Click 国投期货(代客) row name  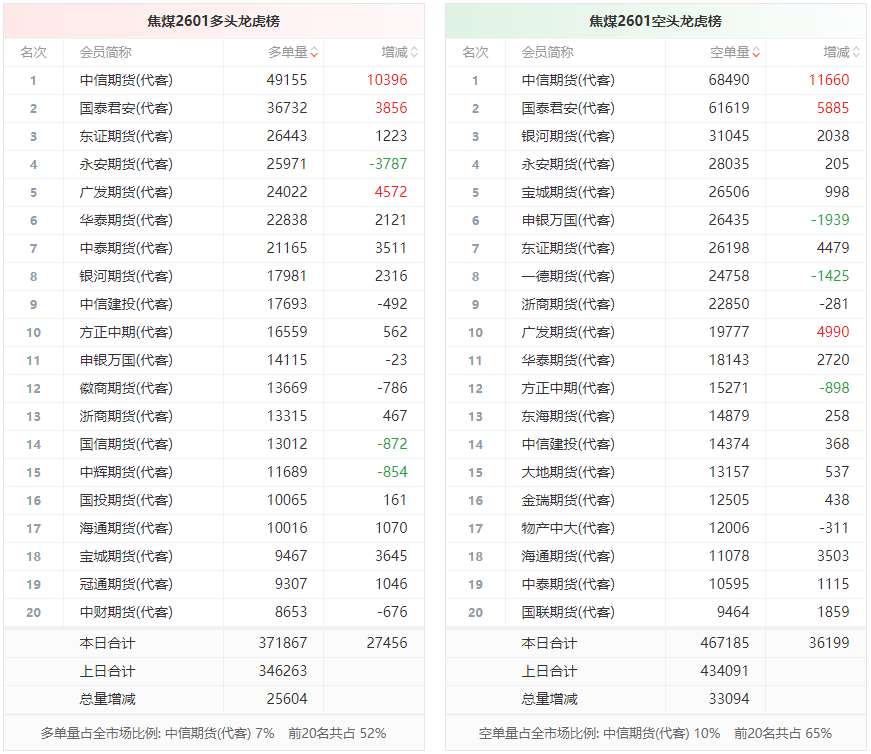(x=126, y=500)
